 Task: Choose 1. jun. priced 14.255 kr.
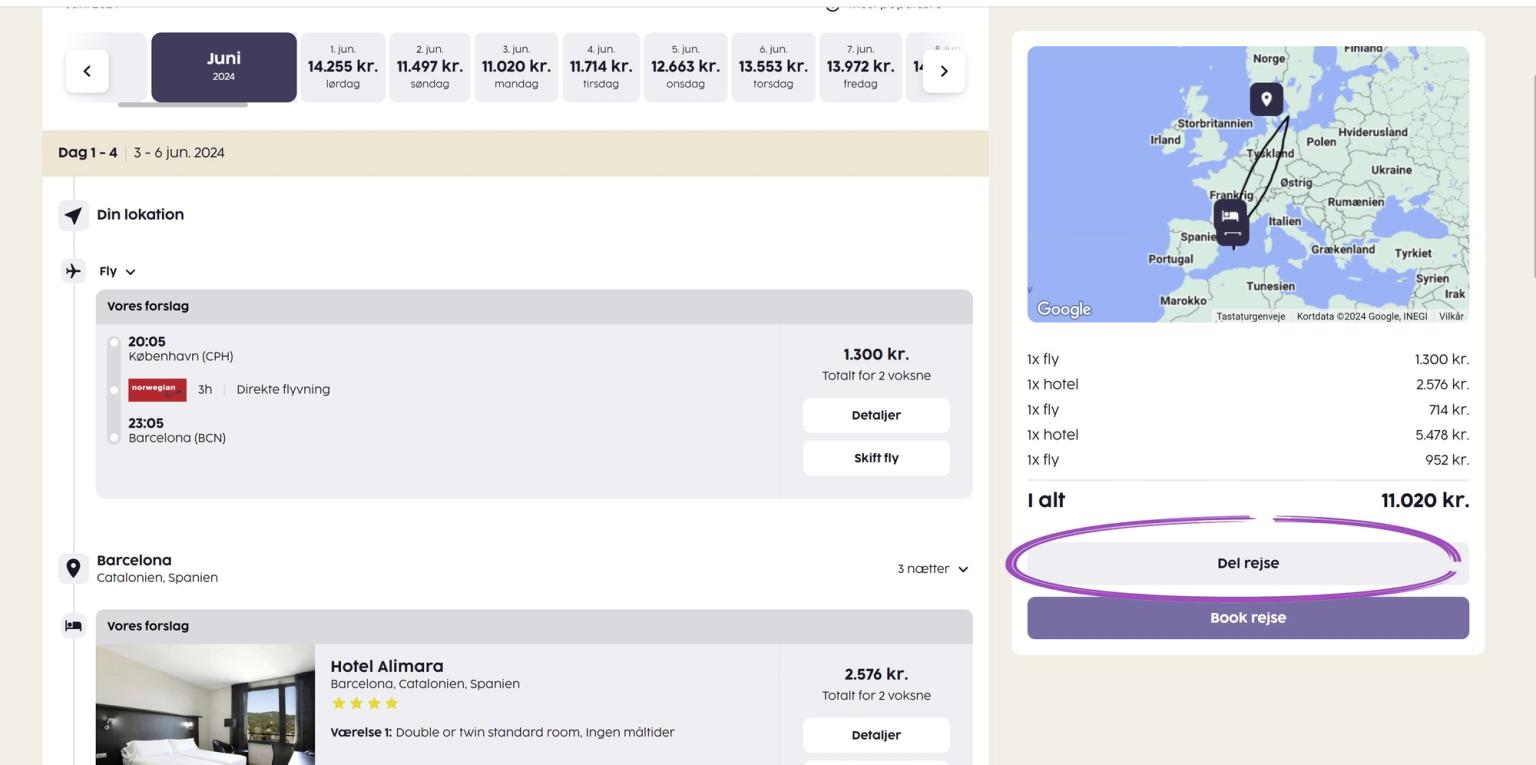342,67
